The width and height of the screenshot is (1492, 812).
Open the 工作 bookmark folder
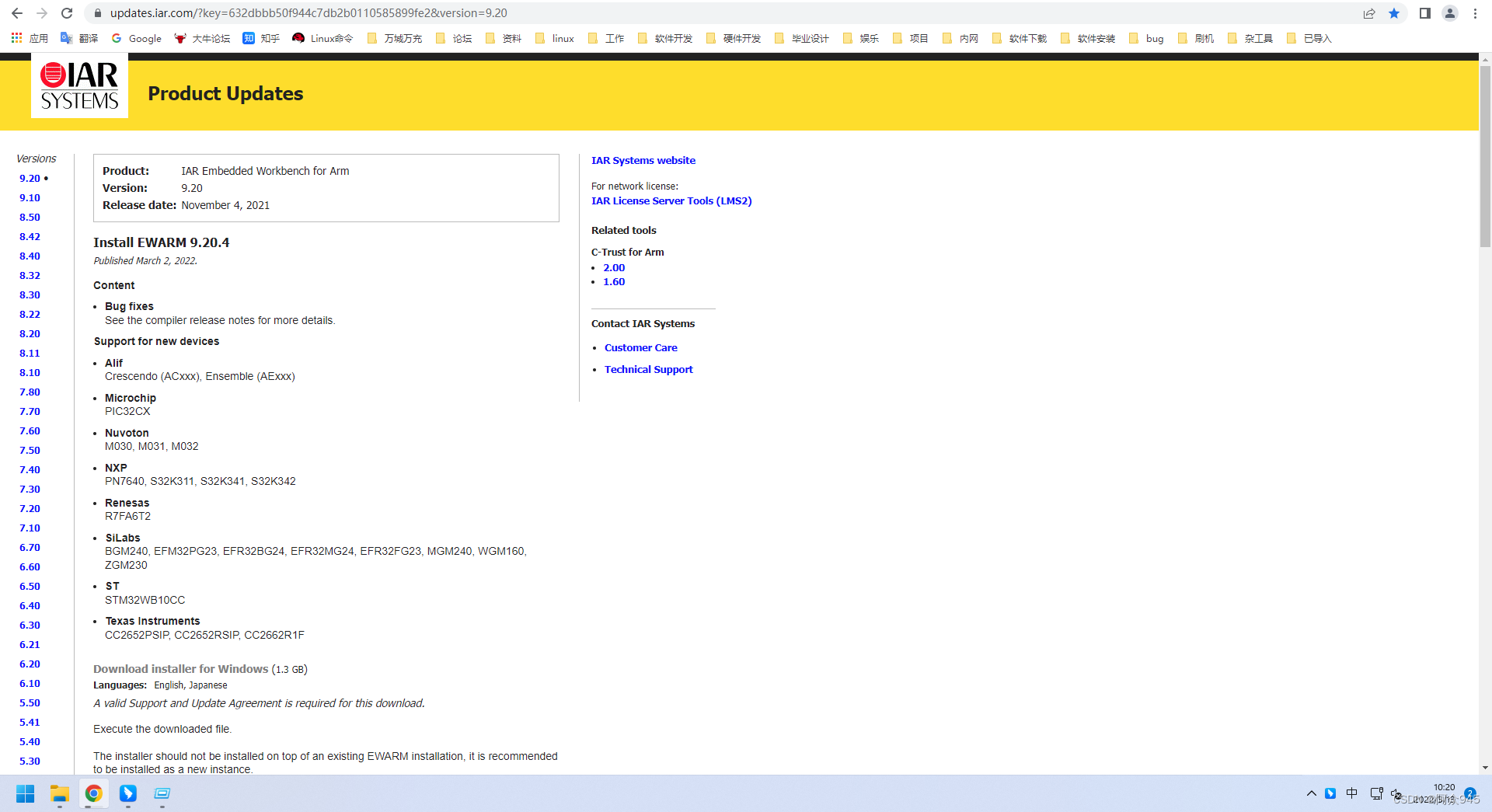[x=606, y=38]
